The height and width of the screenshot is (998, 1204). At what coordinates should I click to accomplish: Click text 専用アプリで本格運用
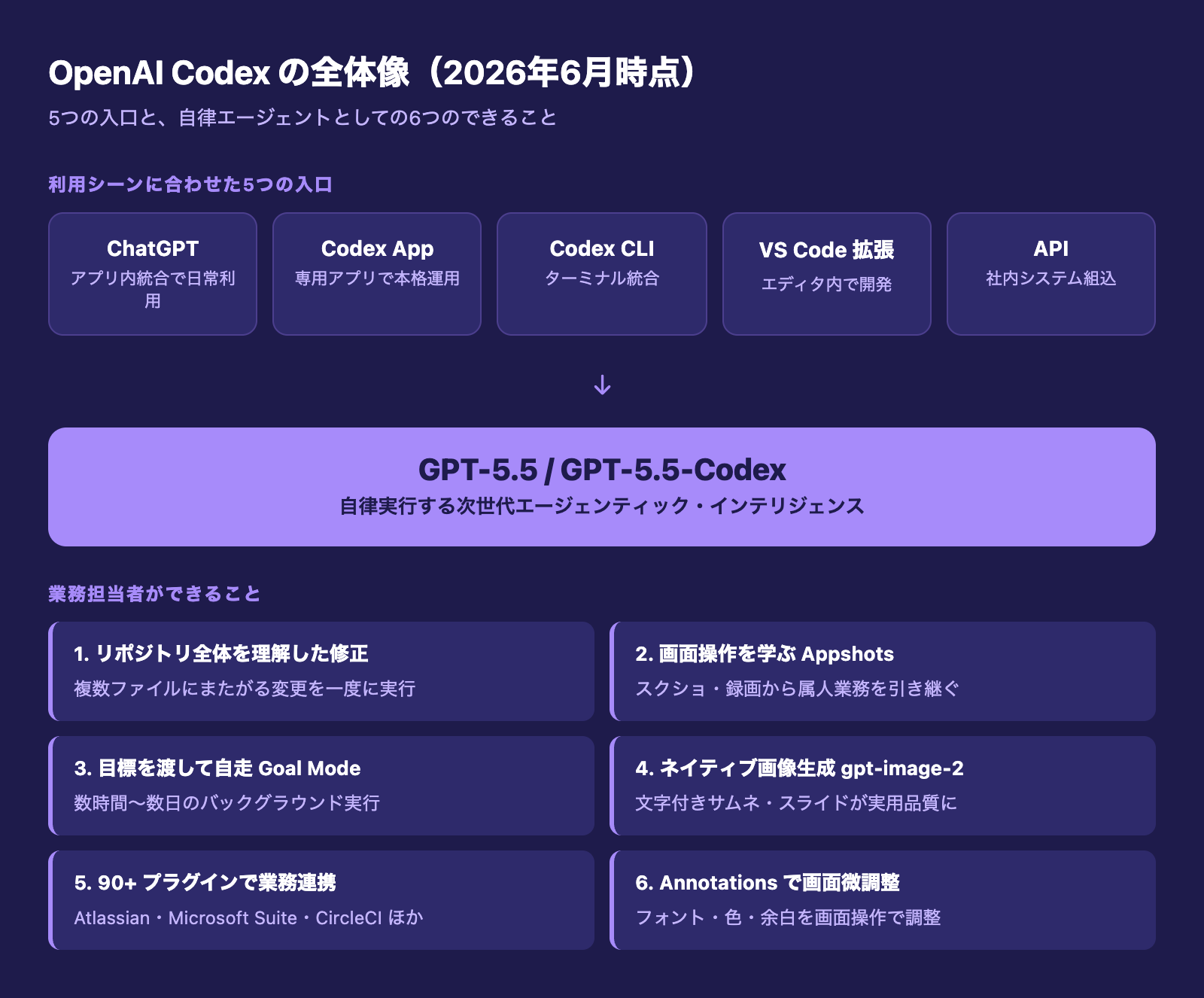[377, 278]
